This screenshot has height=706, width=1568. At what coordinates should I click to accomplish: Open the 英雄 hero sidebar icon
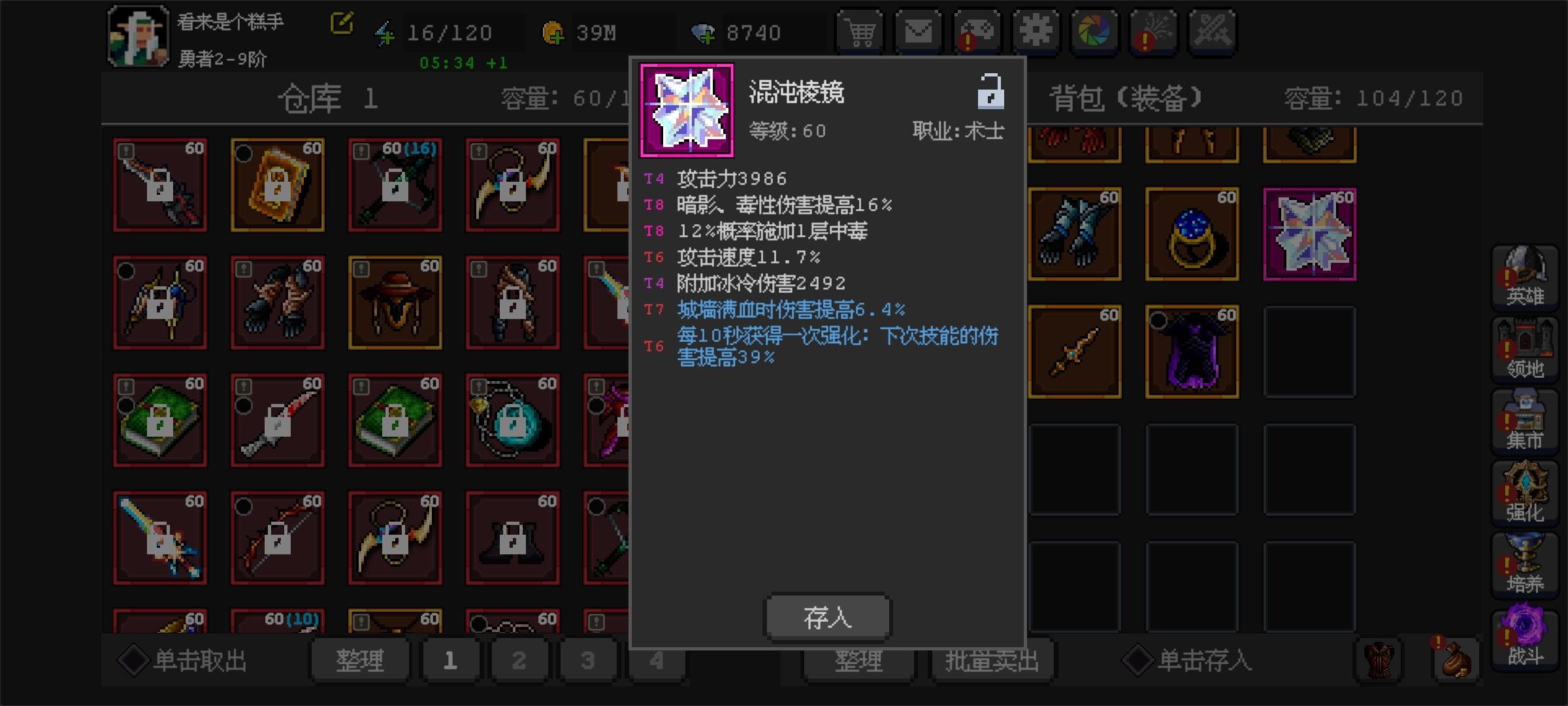1525,277
